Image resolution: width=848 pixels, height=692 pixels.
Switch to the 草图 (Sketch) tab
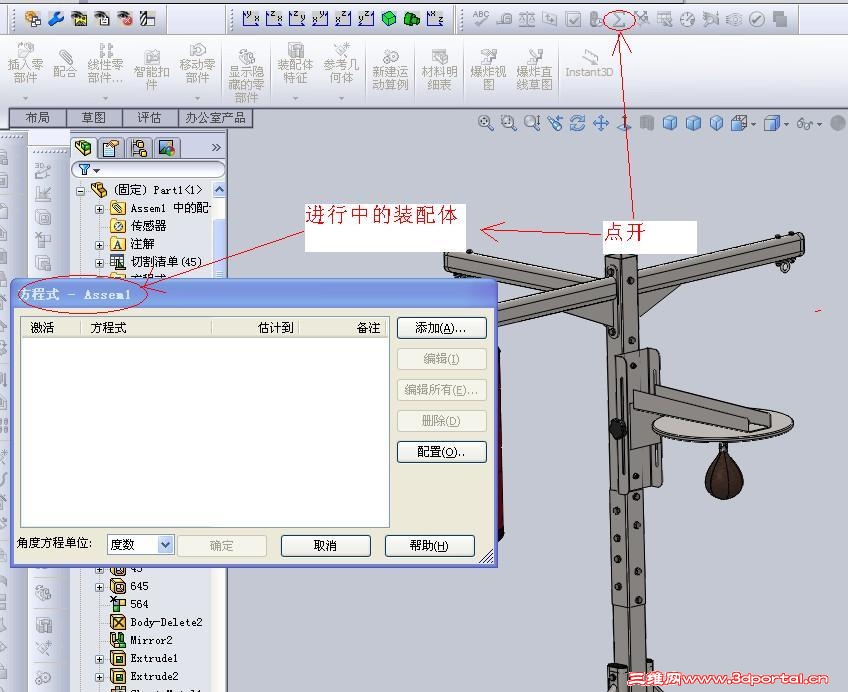coord(94,118)
